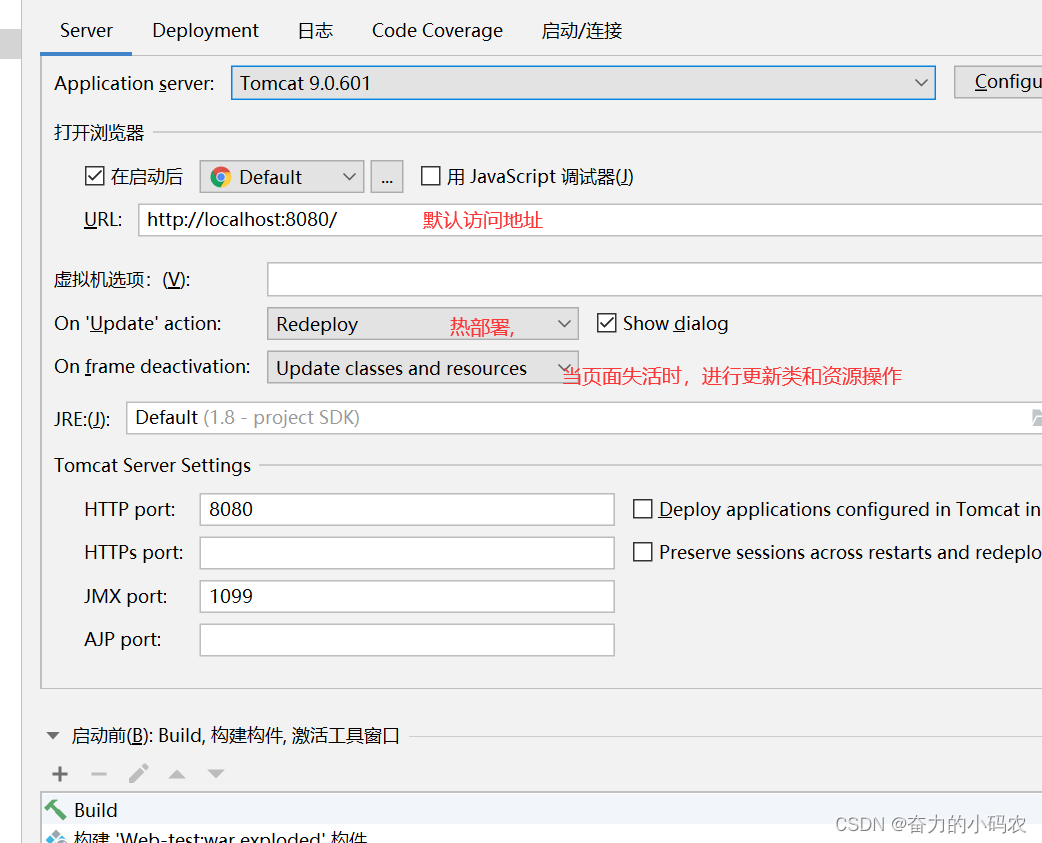
Task: Click the Chrome icon in the browser dropdown
Action: (221, 177)
